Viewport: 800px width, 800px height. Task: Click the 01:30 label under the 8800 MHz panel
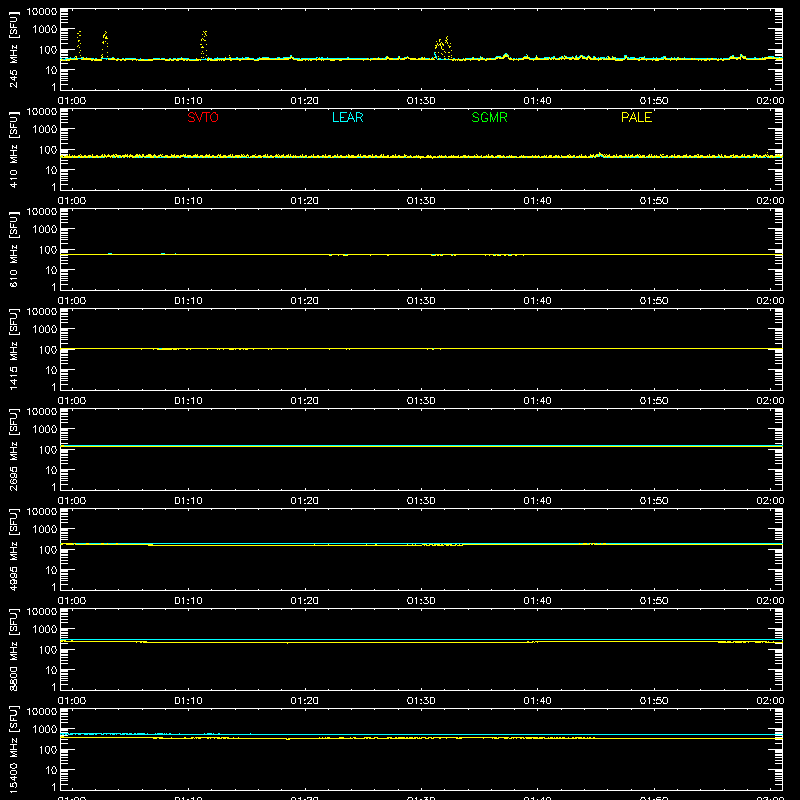coord(421,701)
